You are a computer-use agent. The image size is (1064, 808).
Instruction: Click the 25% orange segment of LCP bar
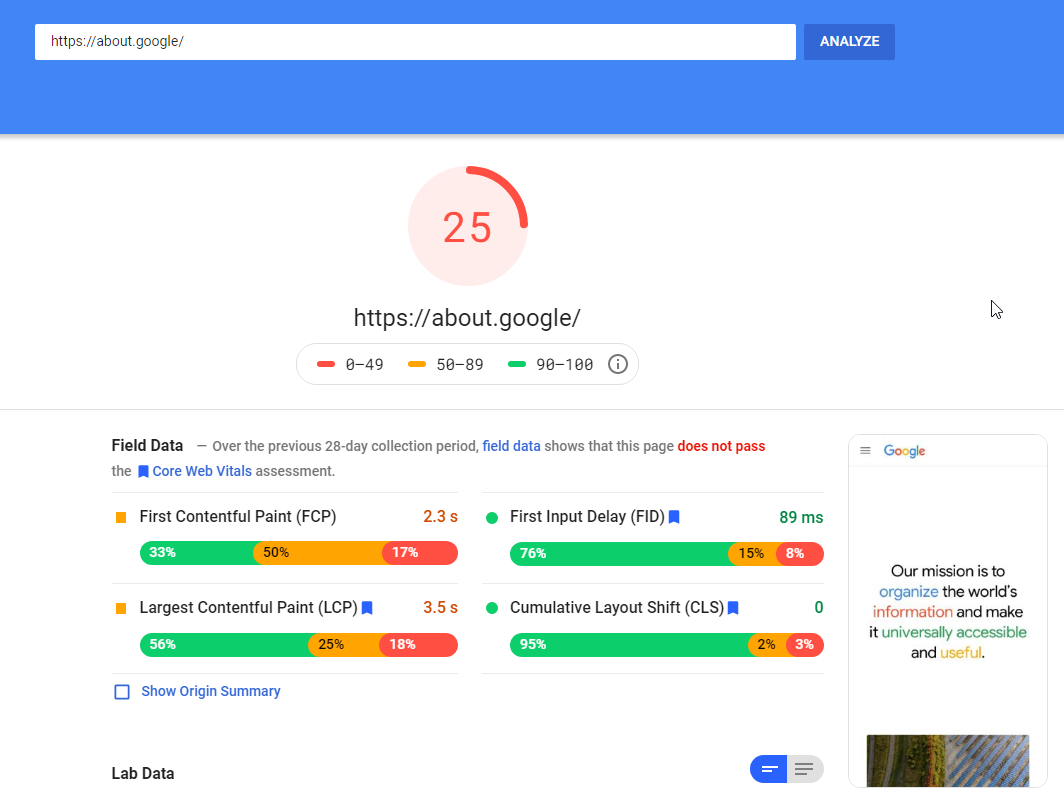[344, 645]
